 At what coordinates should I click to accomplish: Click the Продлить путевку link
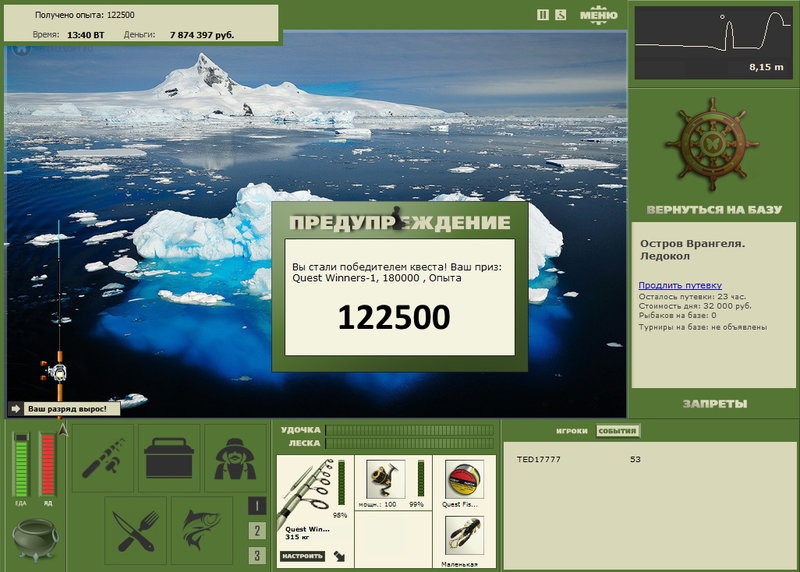680,285
